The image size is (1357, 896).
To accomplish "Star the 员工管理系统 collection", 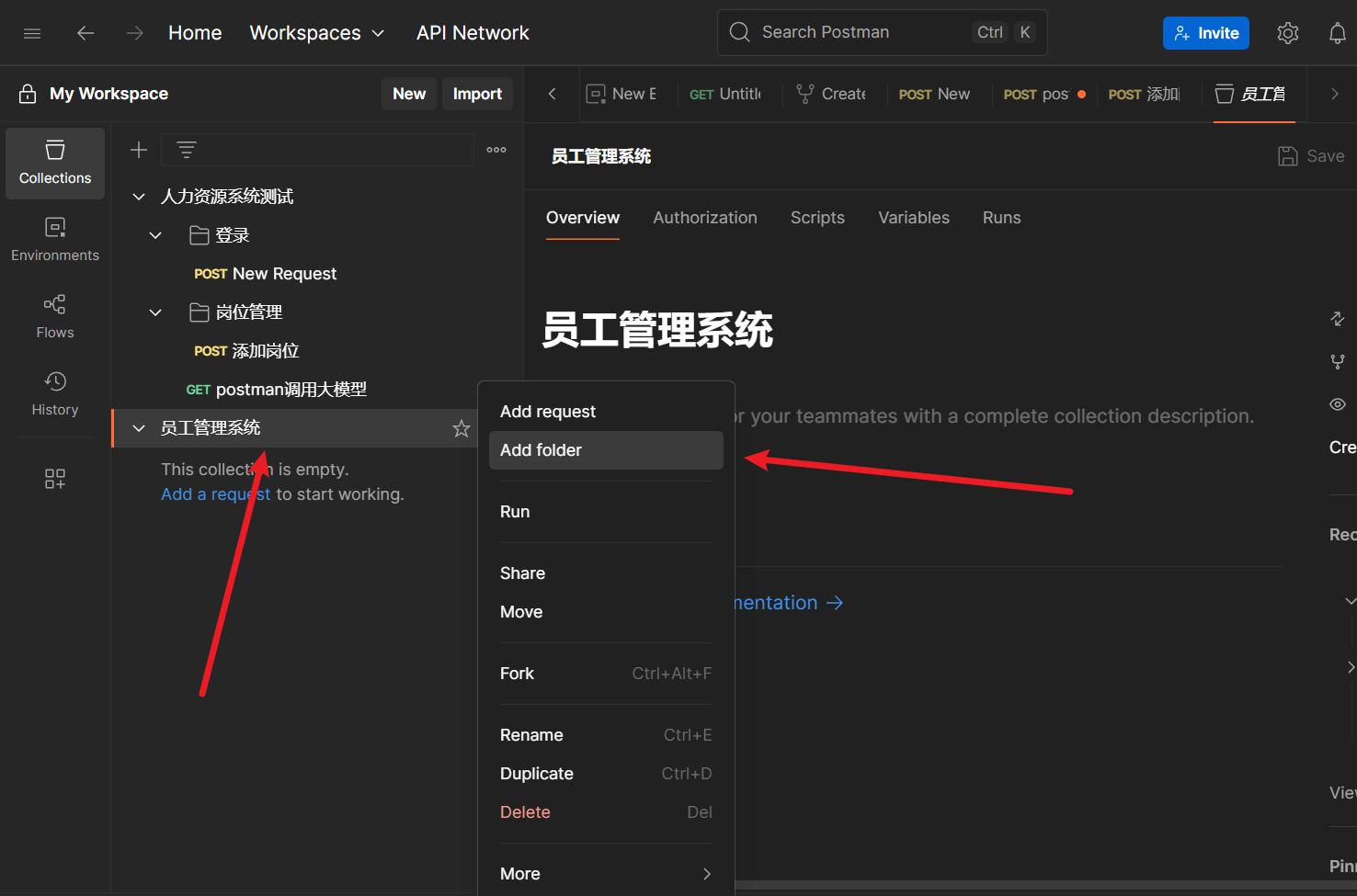I will click(x=461, y=428).
